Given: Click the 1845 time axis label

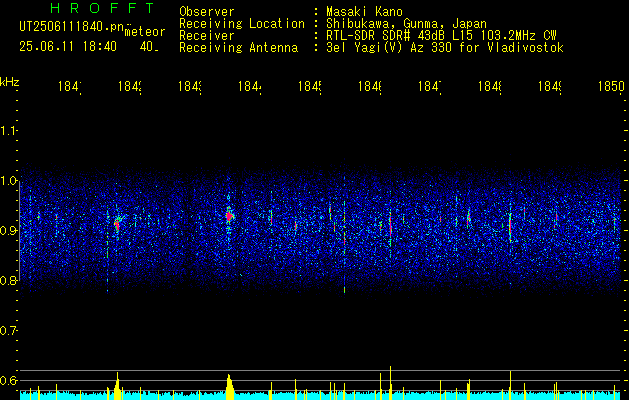Looking at the screenshot, I should [310, 86].
